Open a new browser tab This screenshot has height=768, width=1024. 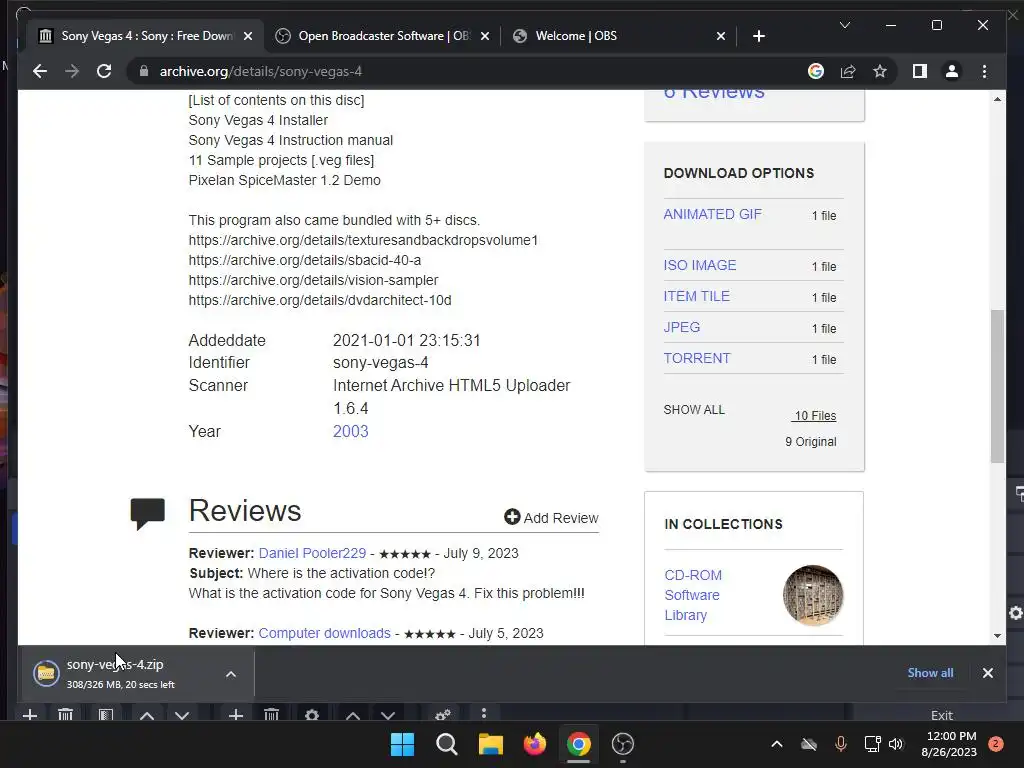pos(758,37)
